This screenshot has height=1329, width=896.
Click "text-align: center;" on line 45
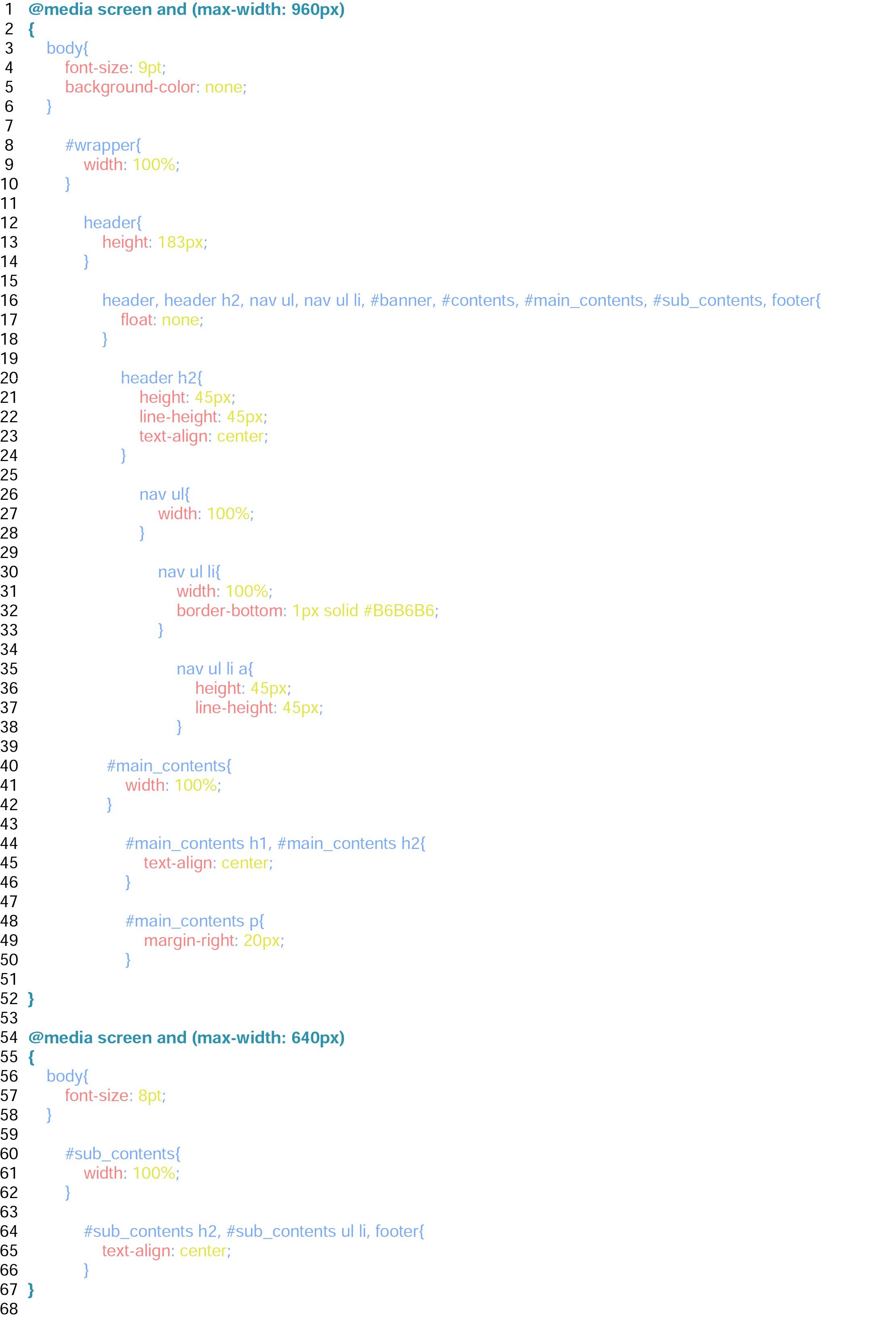click(209, 864)
